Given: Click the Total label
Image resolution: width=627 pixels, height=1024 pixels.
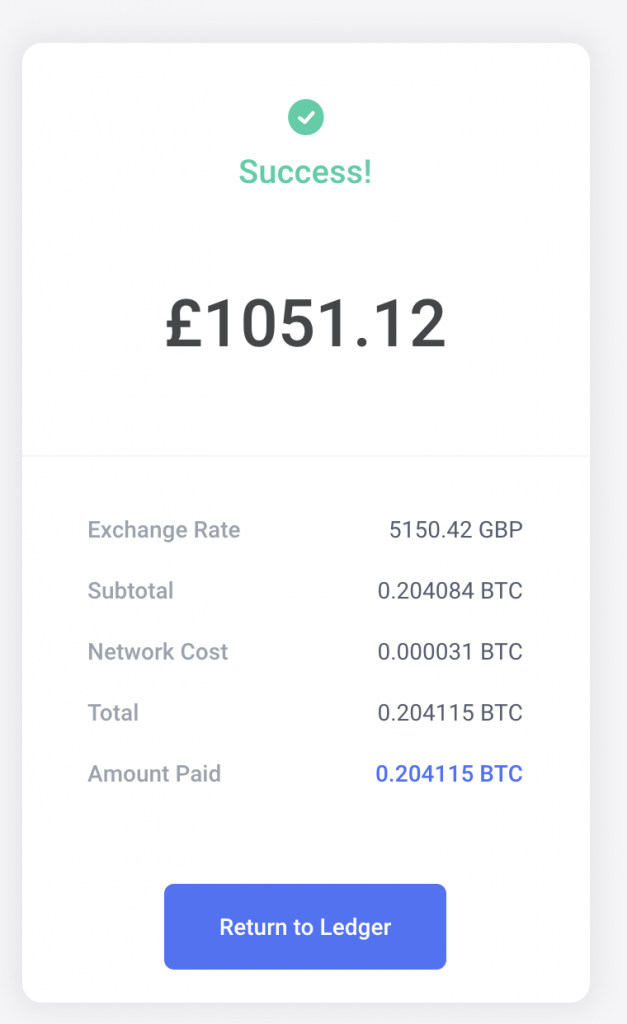Looking at the screenshot, I should click(113, 713).
